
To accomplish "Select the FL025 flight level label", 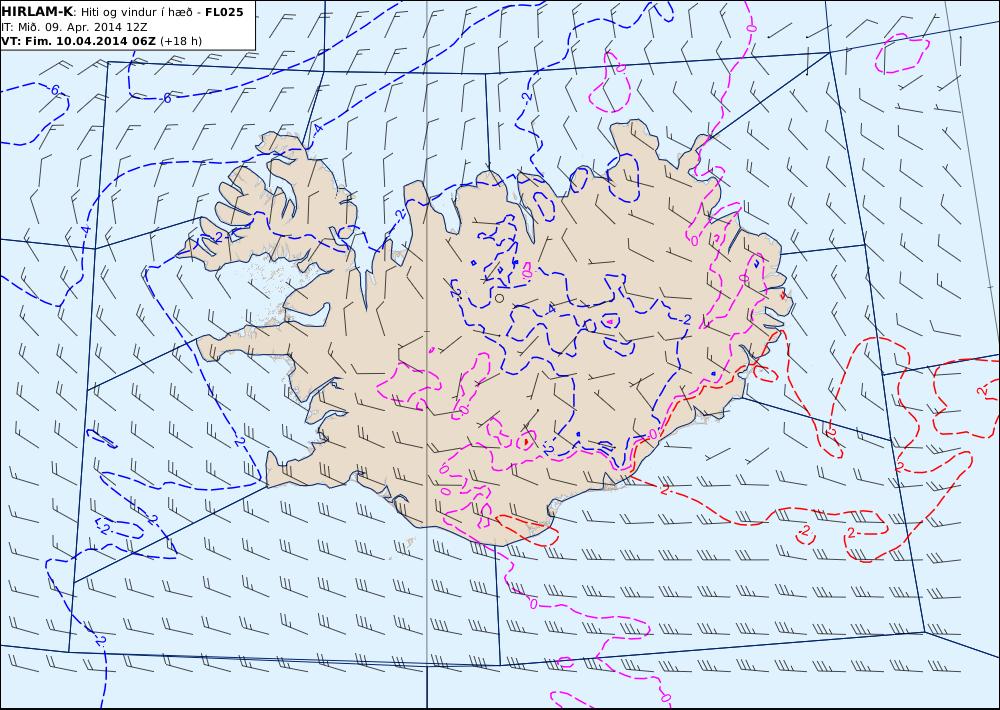I will tap(224, 12).
